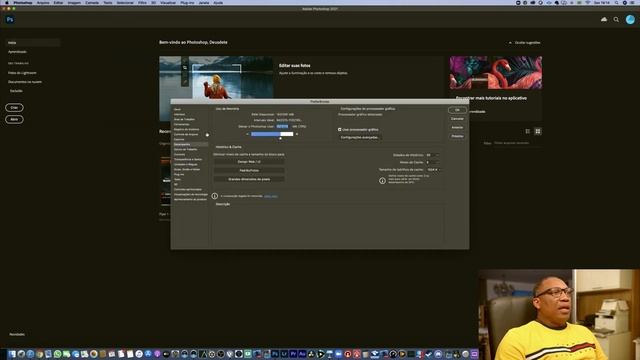640x360 pixels.
Task: Open the Editar menu
Action: click(x=58, y=2)
